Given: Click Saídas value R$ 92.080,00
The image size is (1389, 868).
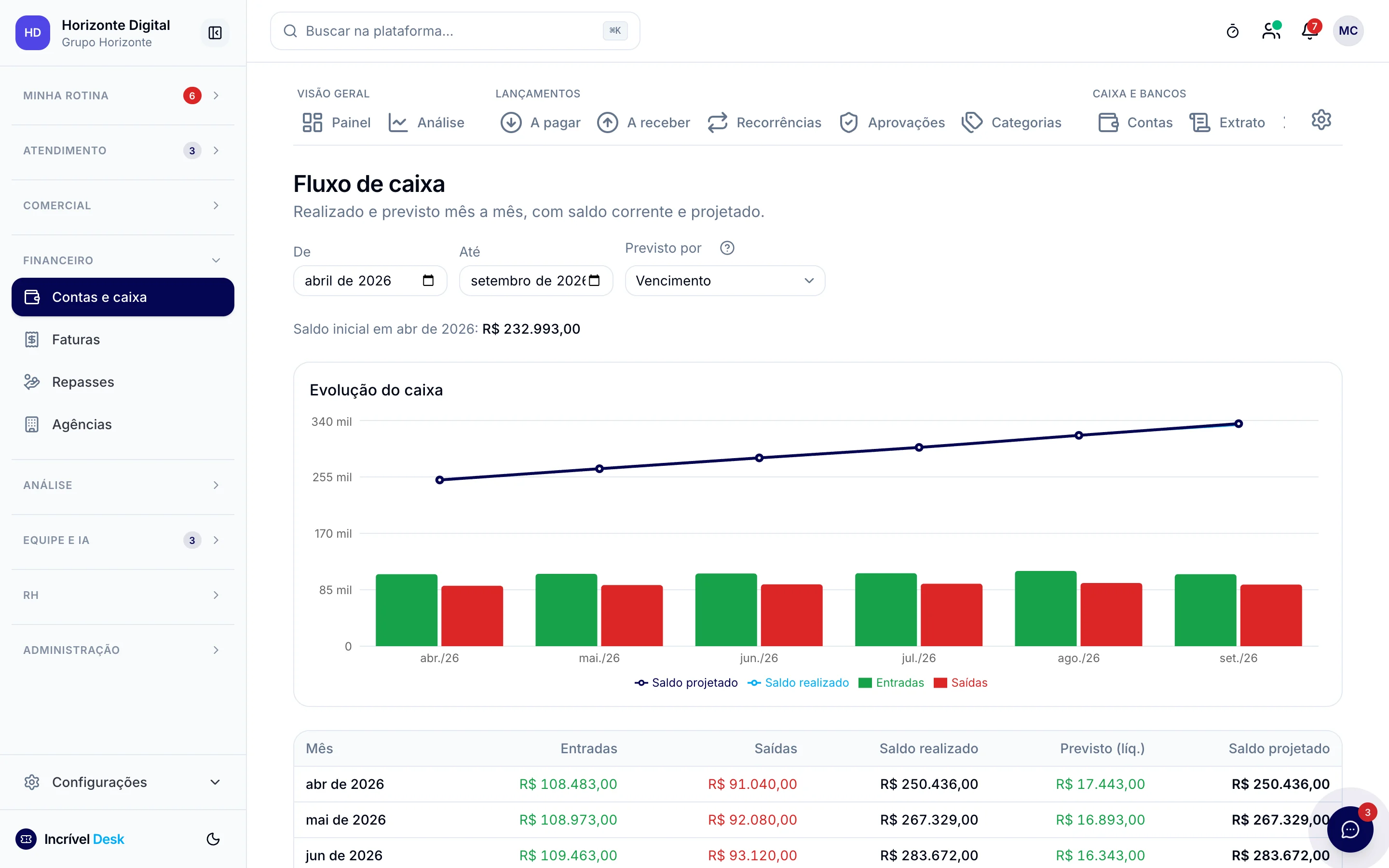Looking at the screenshot, I should 752,819.
